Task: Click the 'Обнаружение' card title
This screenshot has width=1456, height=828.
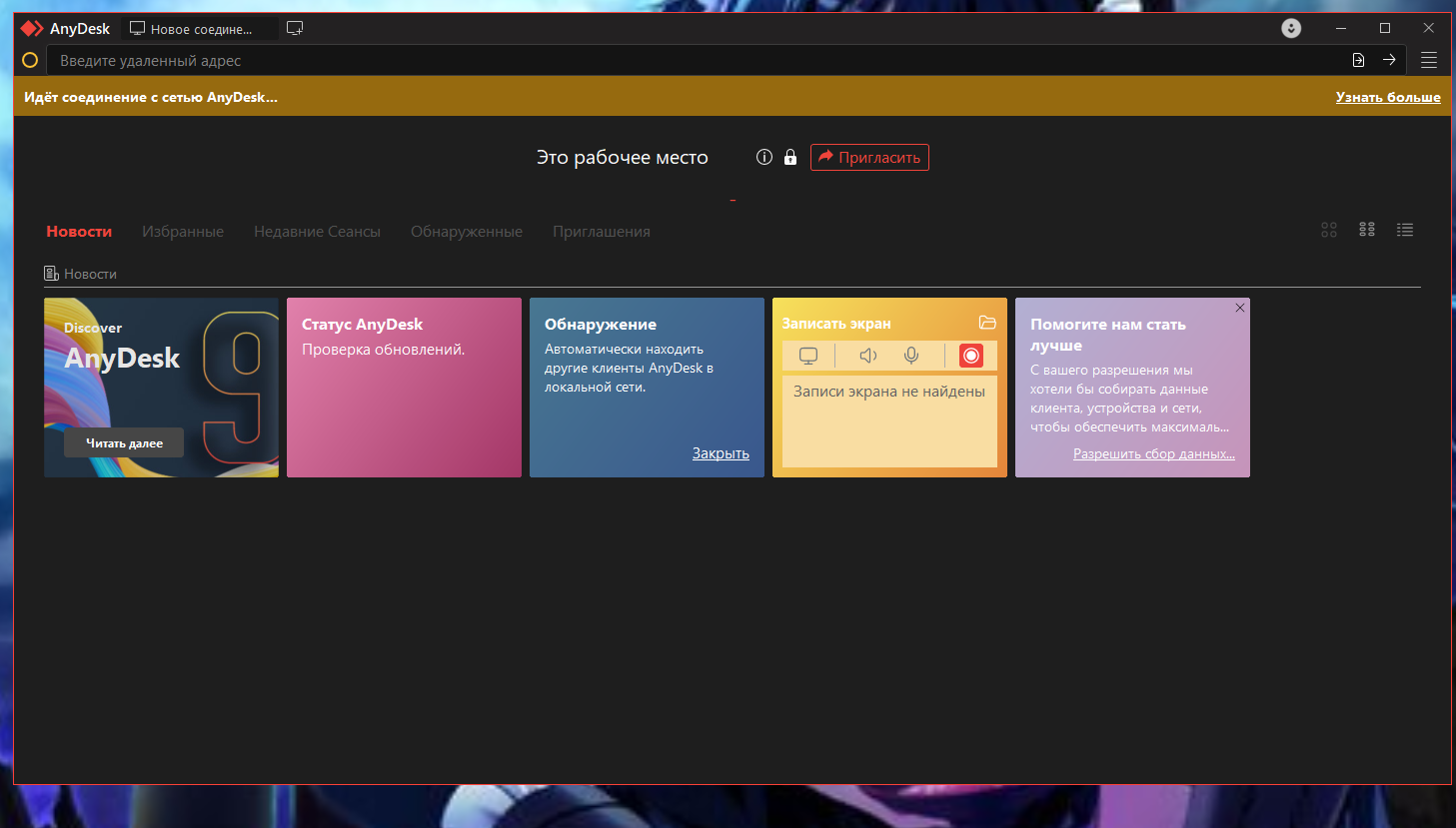Action: click(x=601, y=325)
